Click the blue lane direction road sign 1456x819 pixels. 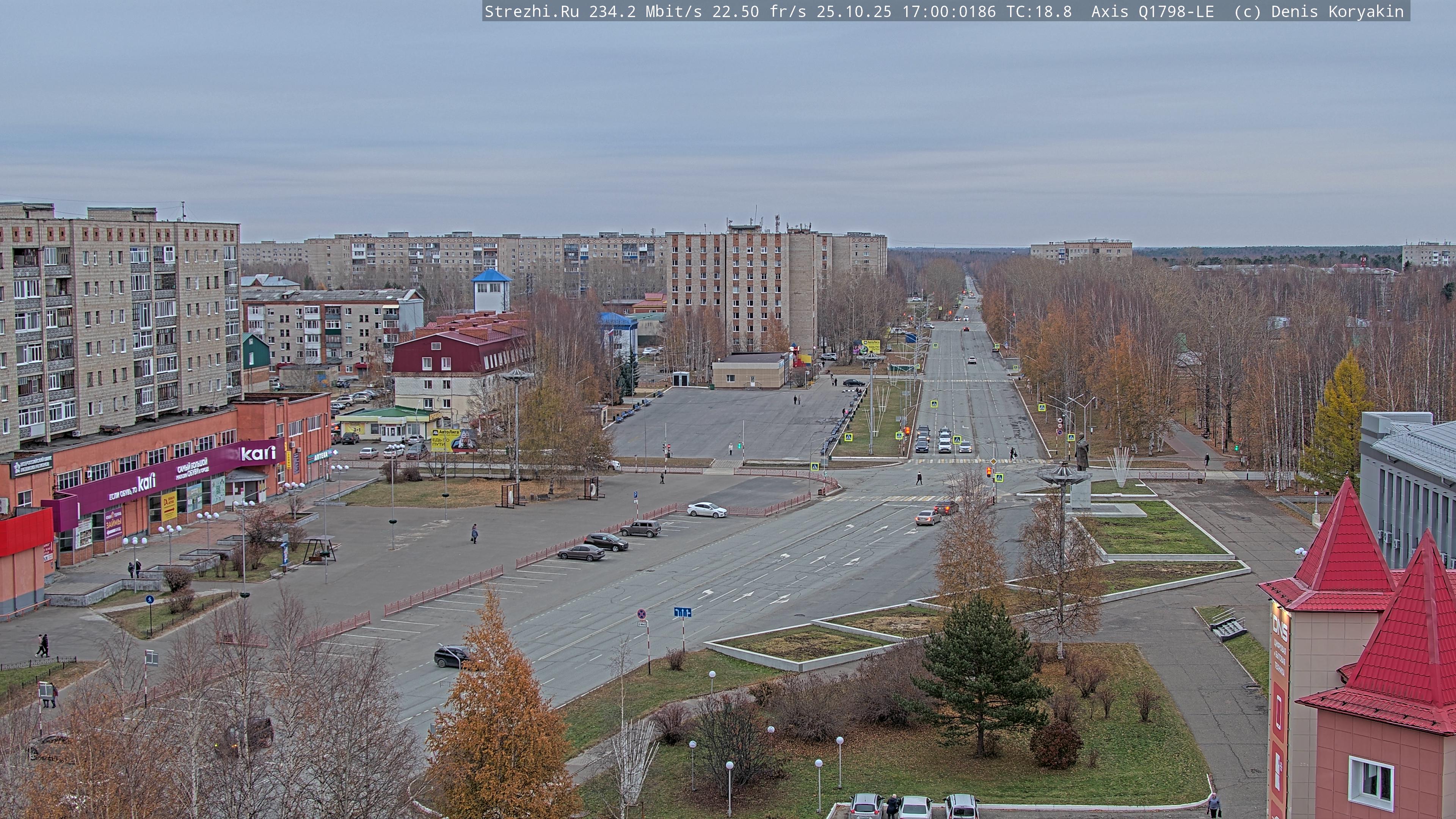point(682,612)
